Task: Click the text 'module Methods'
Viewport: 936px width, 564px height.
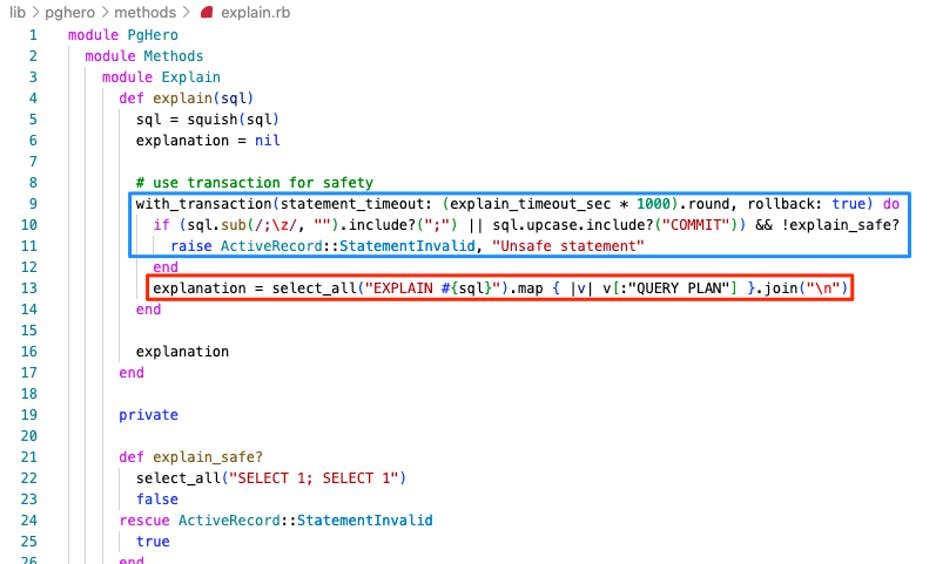Action: 144,56
